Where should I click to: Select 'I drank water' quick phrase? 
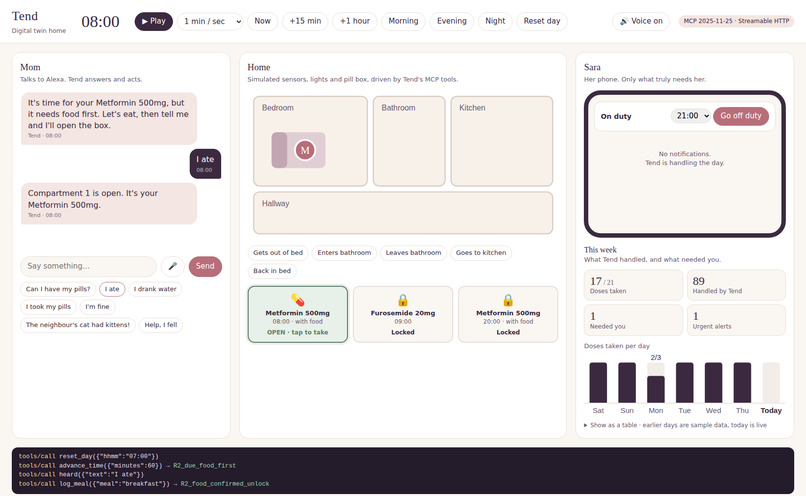pos(155,289)
